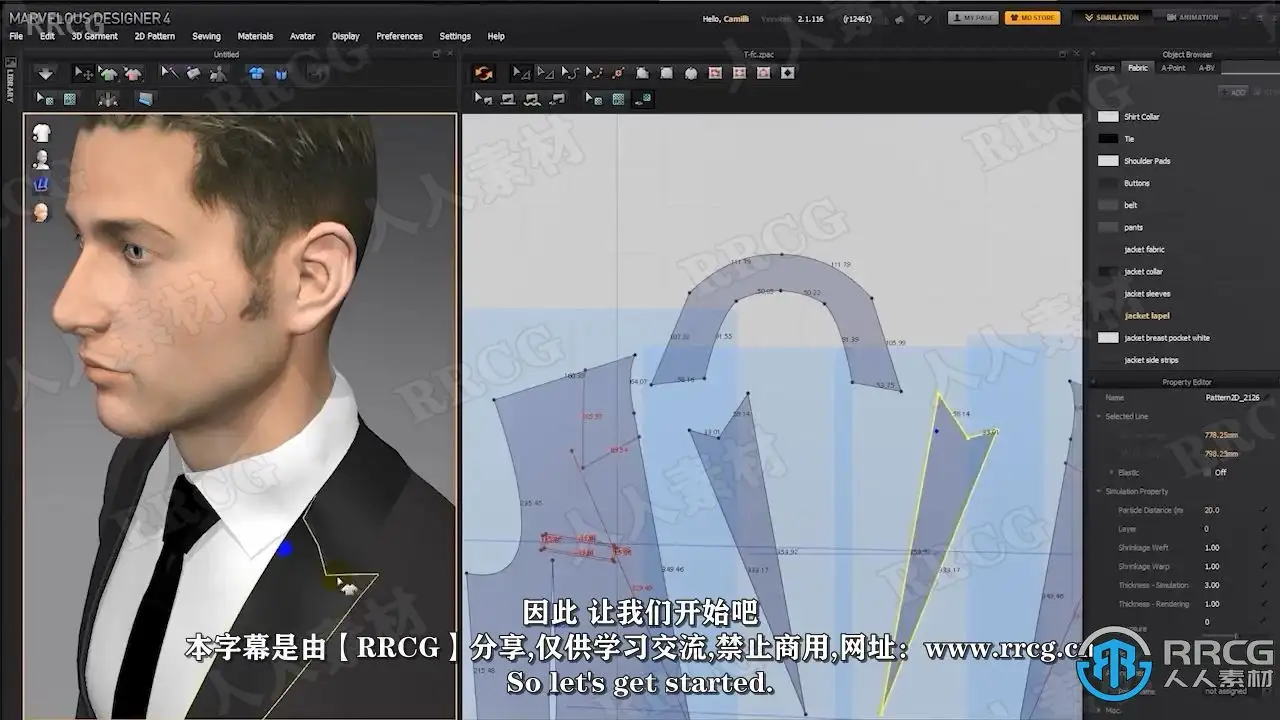Viewport: 1280px width, 720px height.
Task: Show avatar display options icon
Action: (x=41, y=159)
